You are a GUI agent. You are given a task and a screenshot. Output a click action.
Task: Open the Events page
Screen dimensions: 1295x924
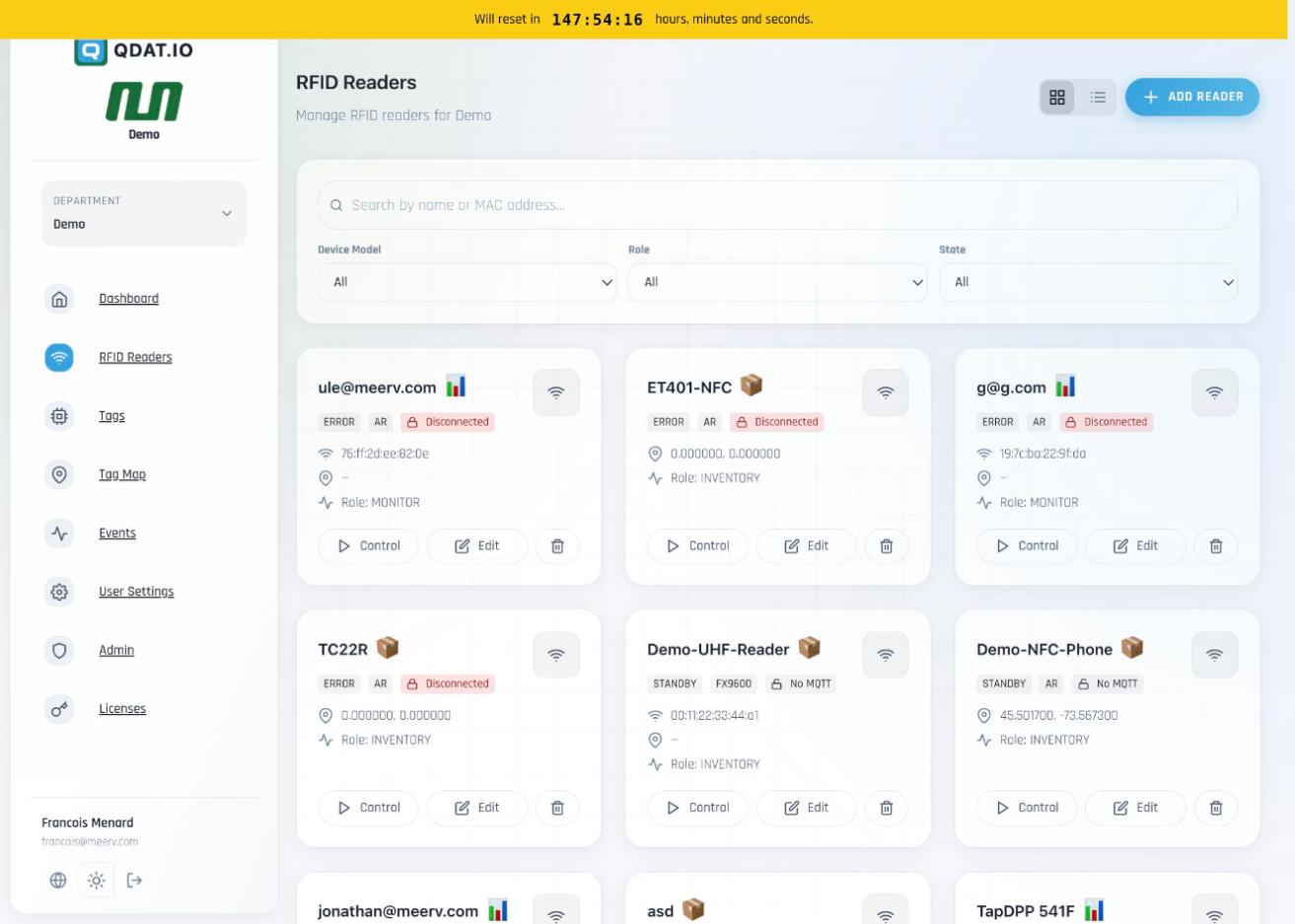point(117,533)
